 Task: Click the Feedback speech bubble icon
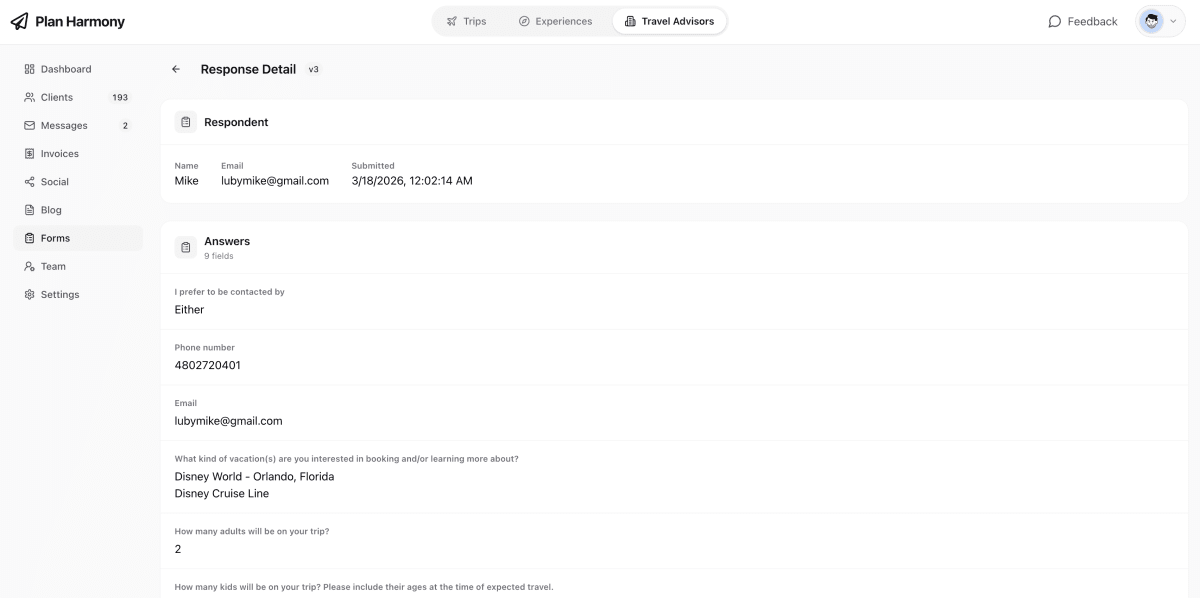pos(1054,21)
